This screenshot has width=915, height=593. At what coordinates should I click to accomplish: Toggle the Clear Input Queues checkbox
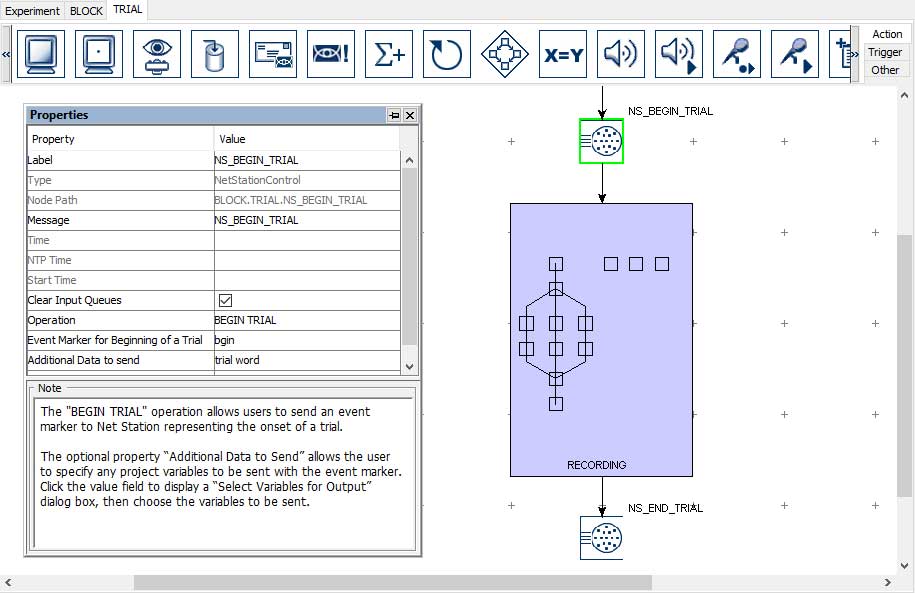[225, 300]
